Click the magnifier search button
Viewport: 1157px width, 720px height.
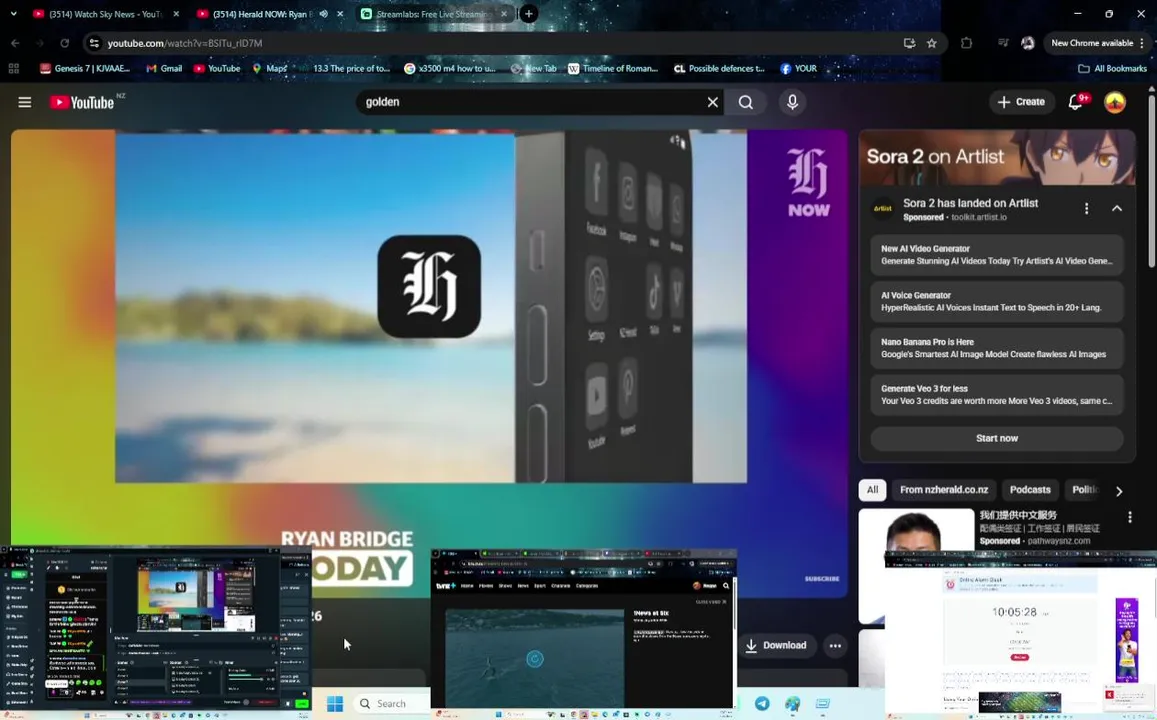746,102
